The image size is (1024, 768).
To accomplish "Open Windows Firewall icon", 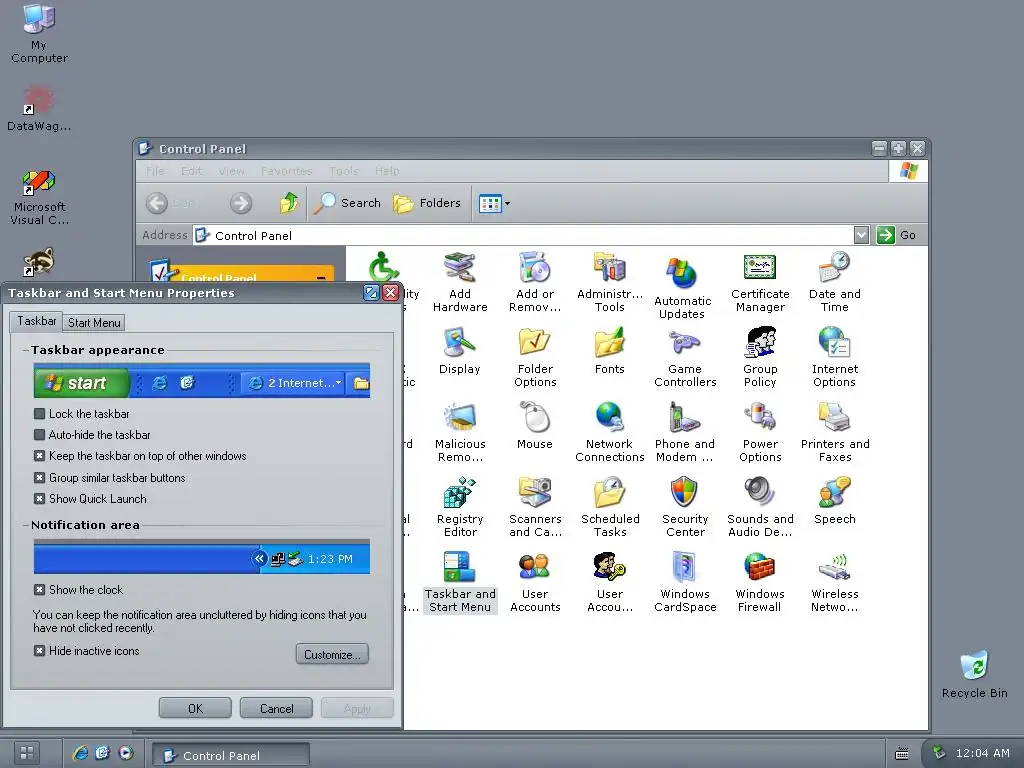I will click(760, 583).
